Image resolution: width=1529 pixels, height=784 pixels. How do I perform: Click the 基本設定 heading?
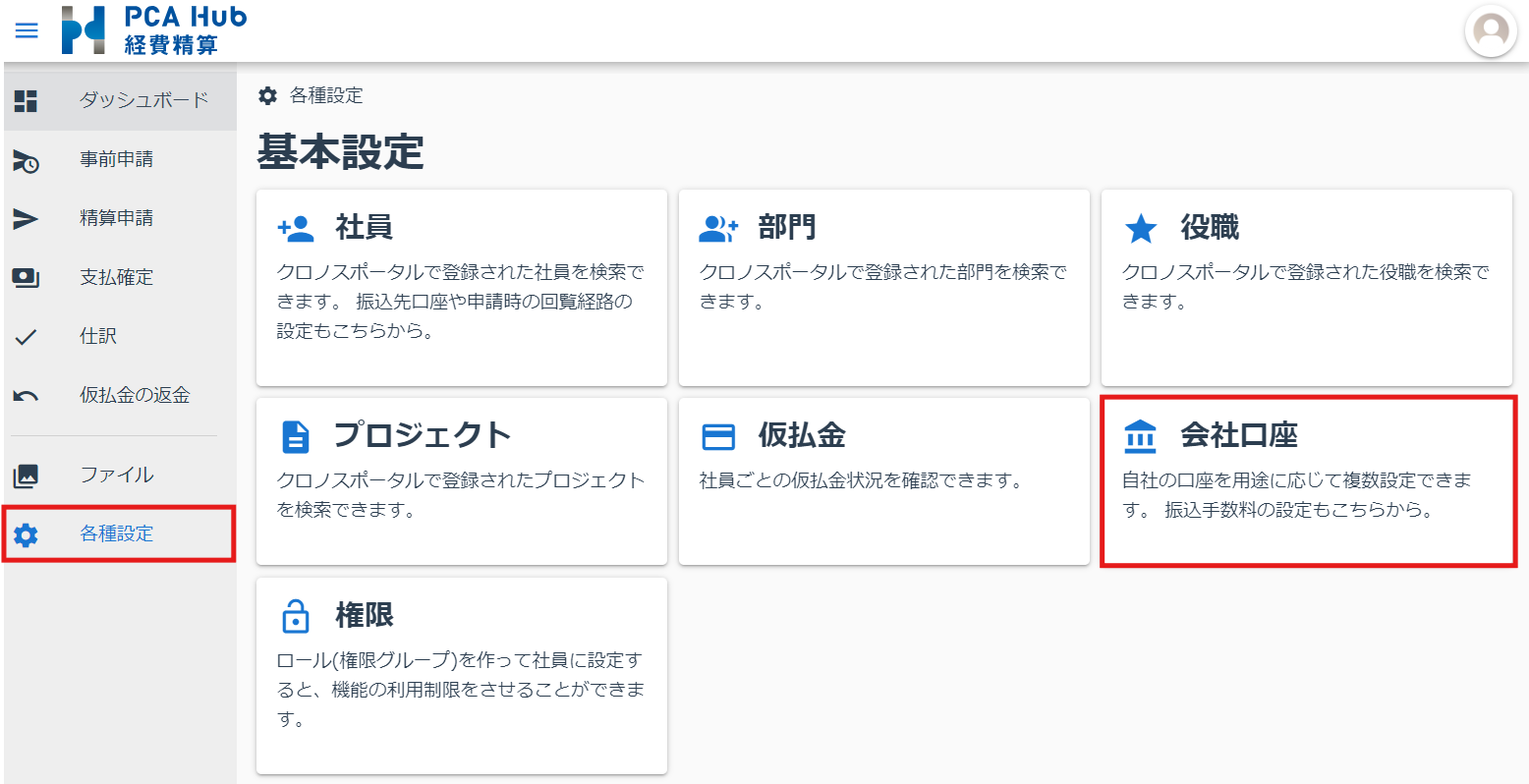coord(340,152)
